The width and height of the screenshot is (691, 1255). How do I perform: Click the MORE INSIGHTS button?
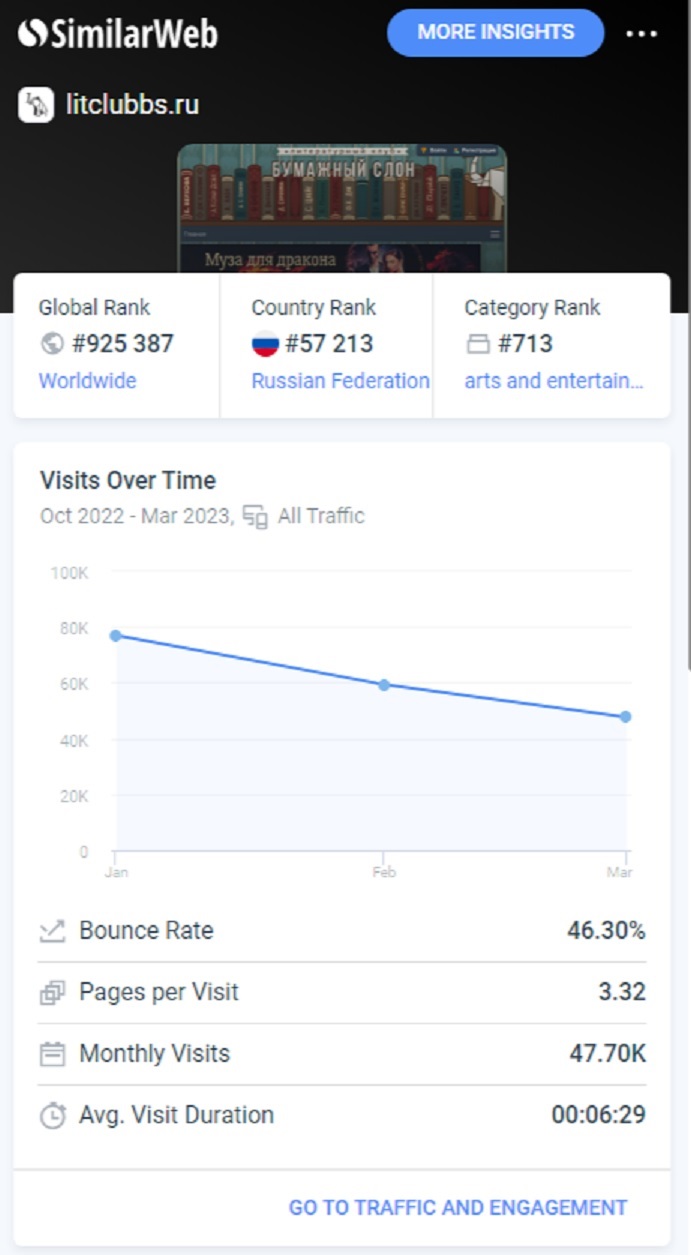(x=496, y=32)
